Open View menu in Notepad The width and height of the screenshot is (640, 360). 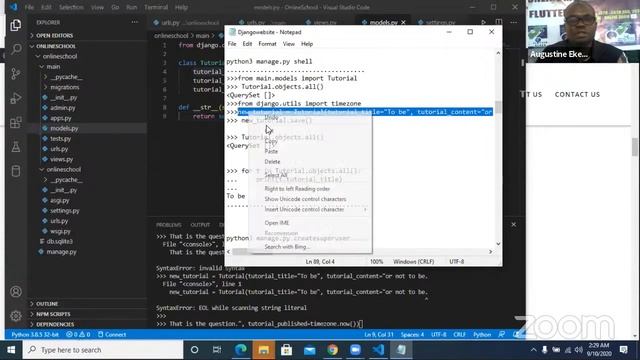[289, 44]
